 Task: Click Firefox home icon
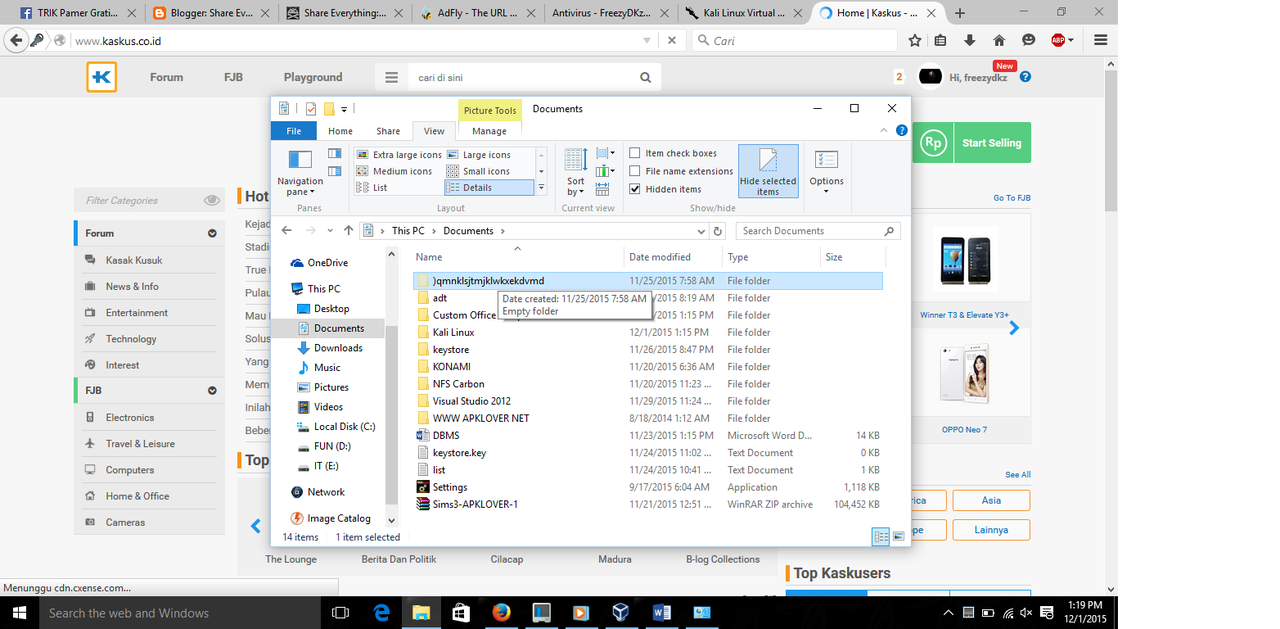pos(999,41)
